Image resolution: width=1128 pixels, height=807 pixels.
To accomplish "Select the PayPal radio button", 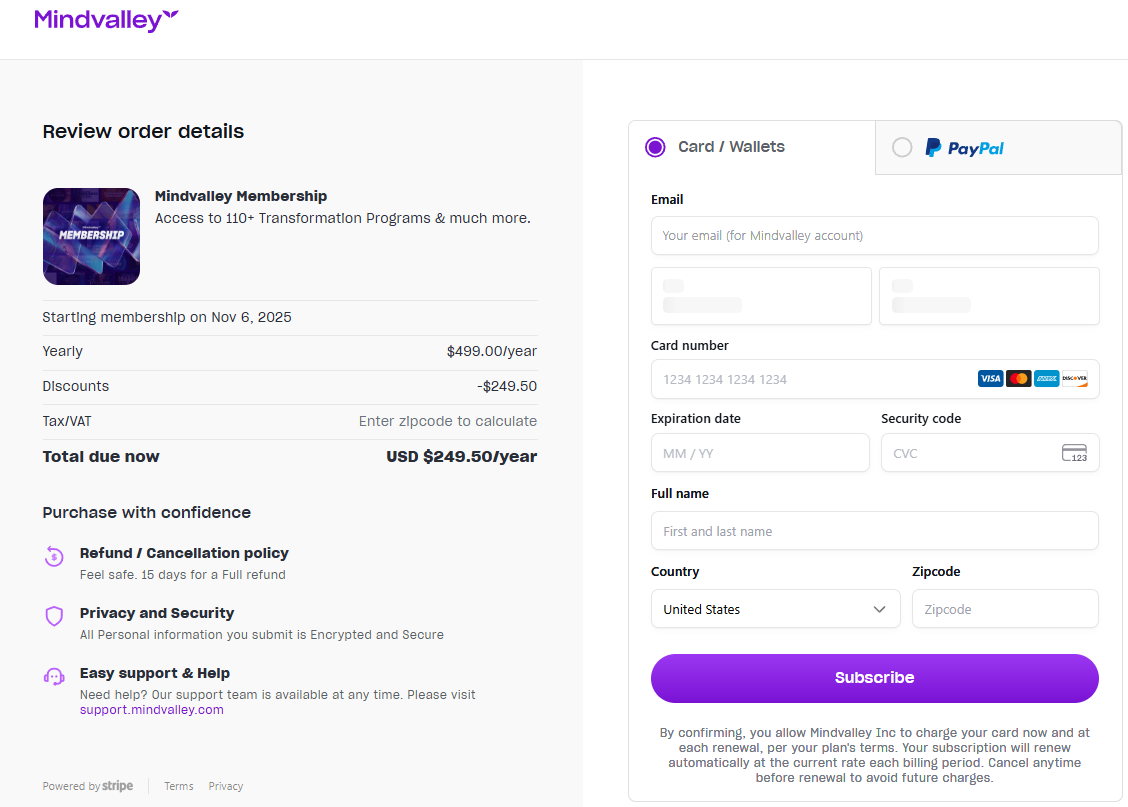I will coord(902,147).
